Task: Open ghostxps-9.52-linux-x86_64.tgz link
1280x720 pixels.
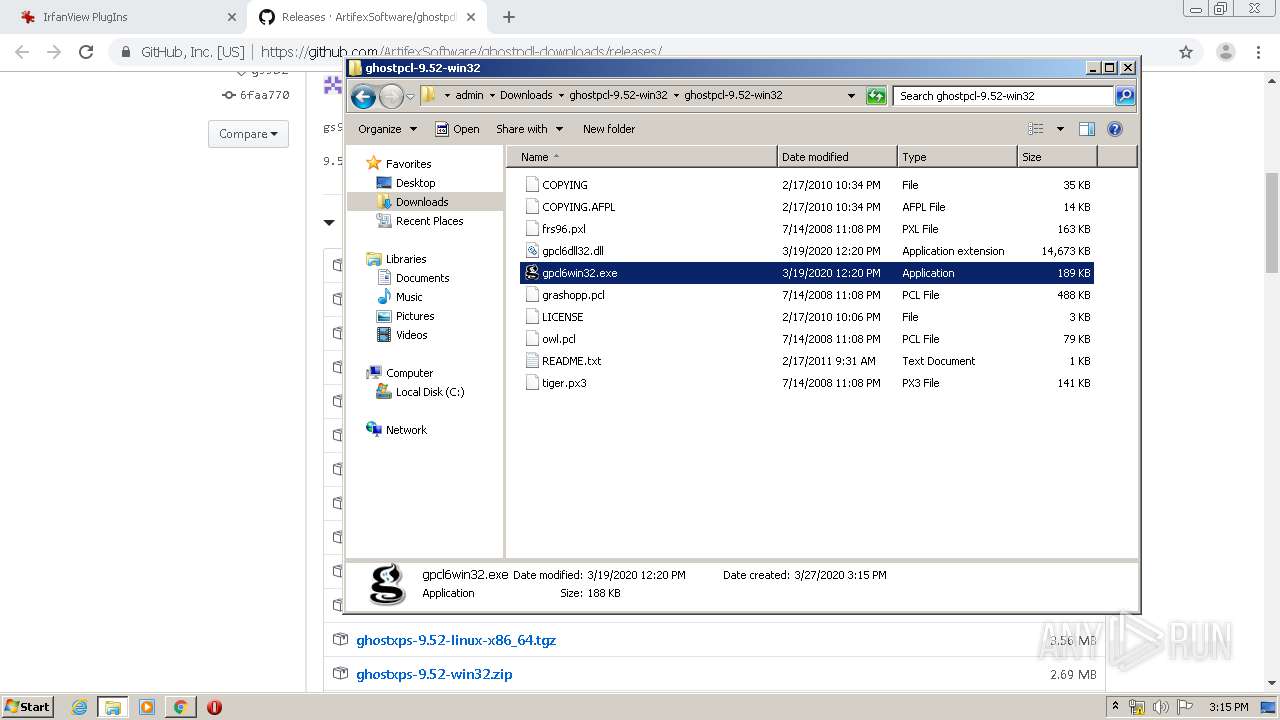Action: 456,640
